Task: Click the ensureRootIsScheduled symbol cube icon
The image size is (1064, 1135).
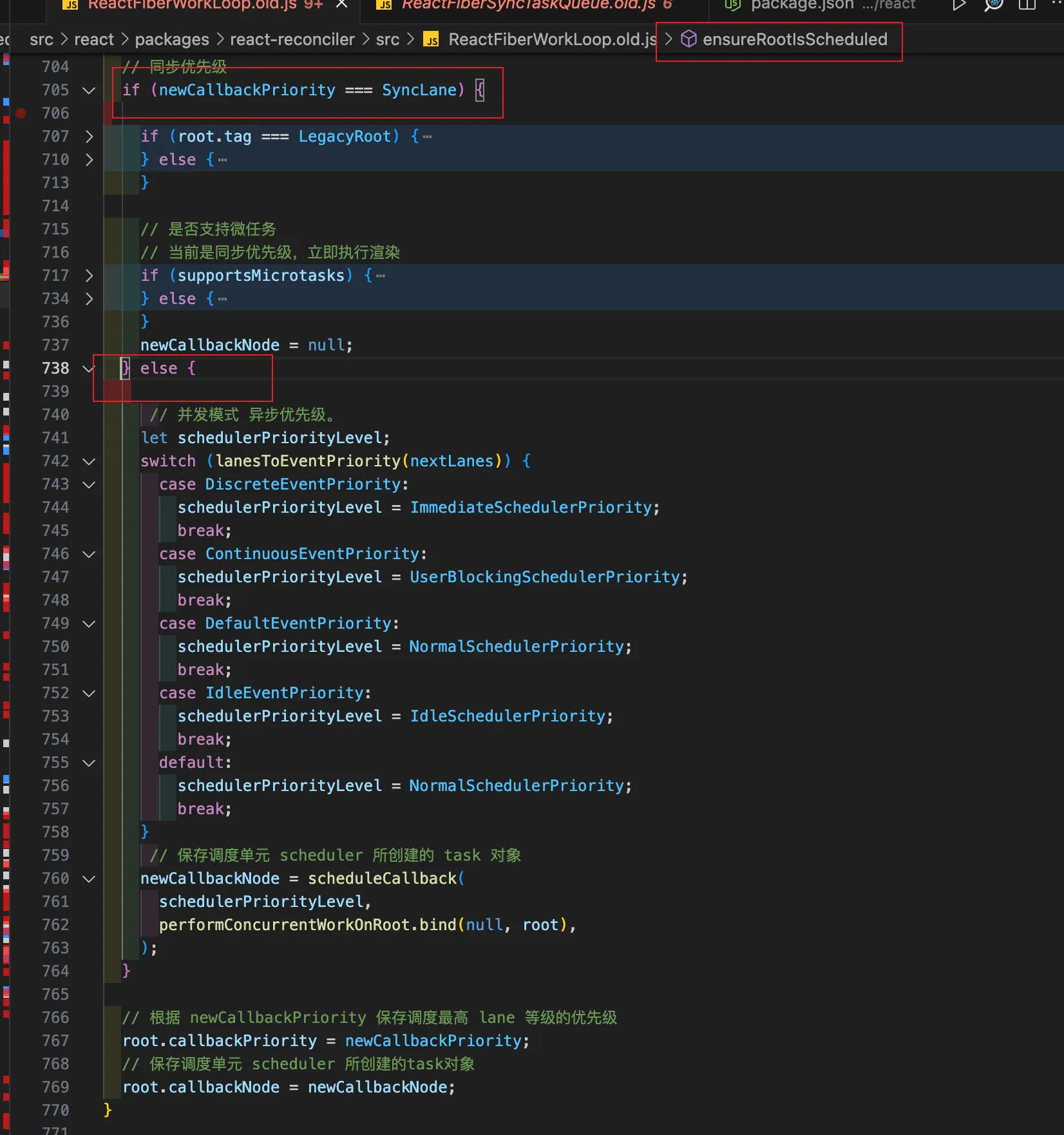Action: [689, 39]
